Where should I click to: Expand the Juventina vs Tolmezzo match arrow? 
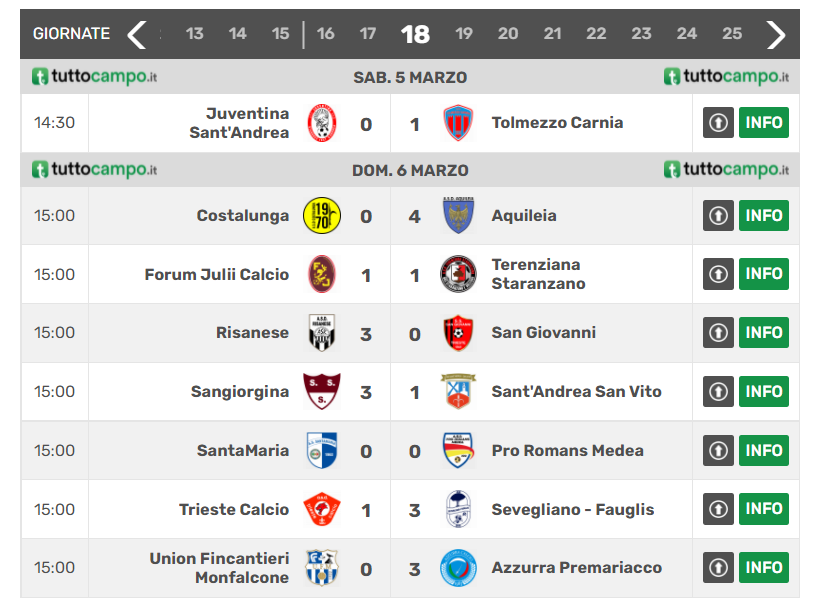coord(718,123)
